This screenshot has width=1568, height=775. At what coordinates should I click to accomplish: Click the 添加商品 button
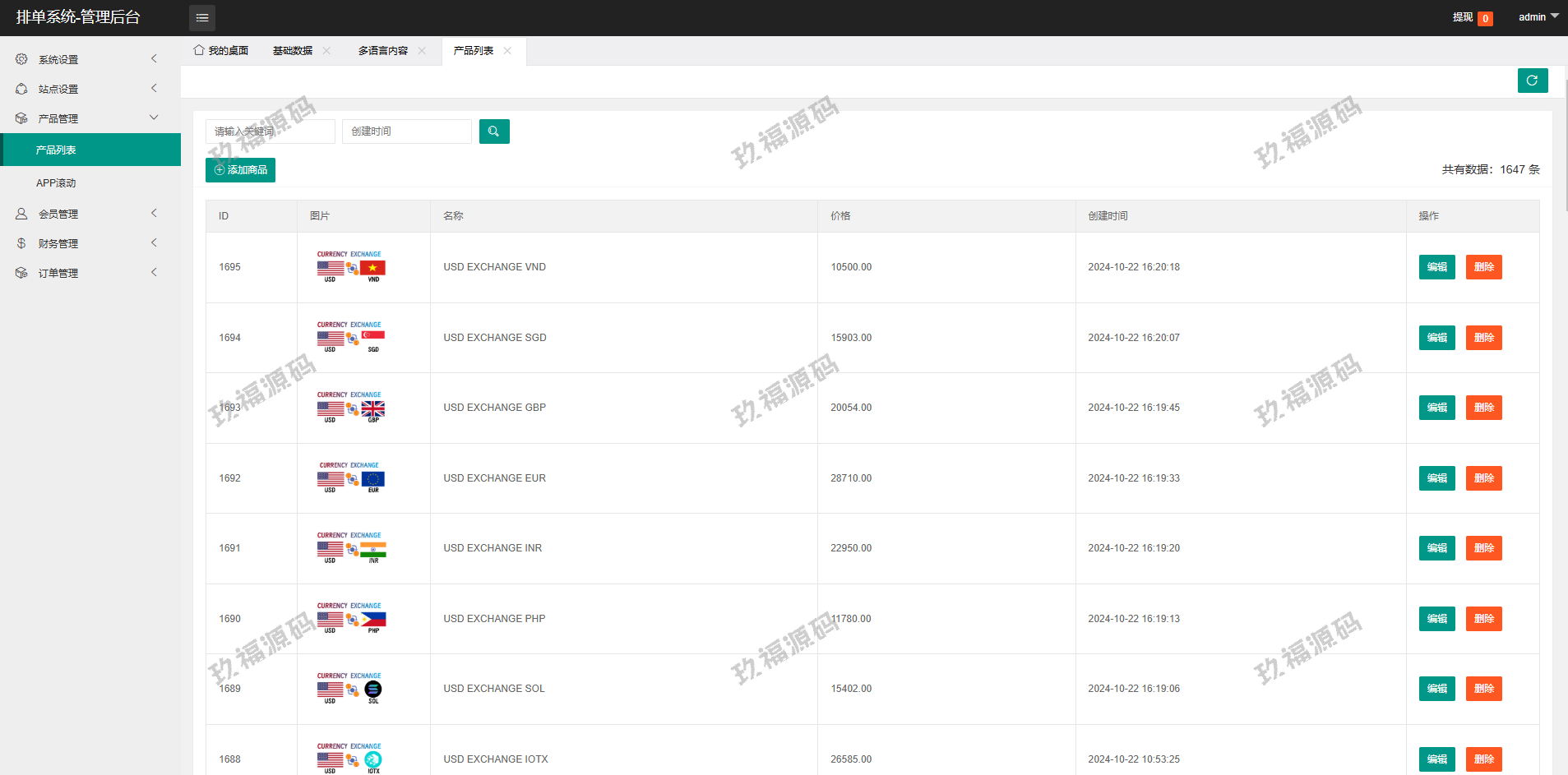240,170
